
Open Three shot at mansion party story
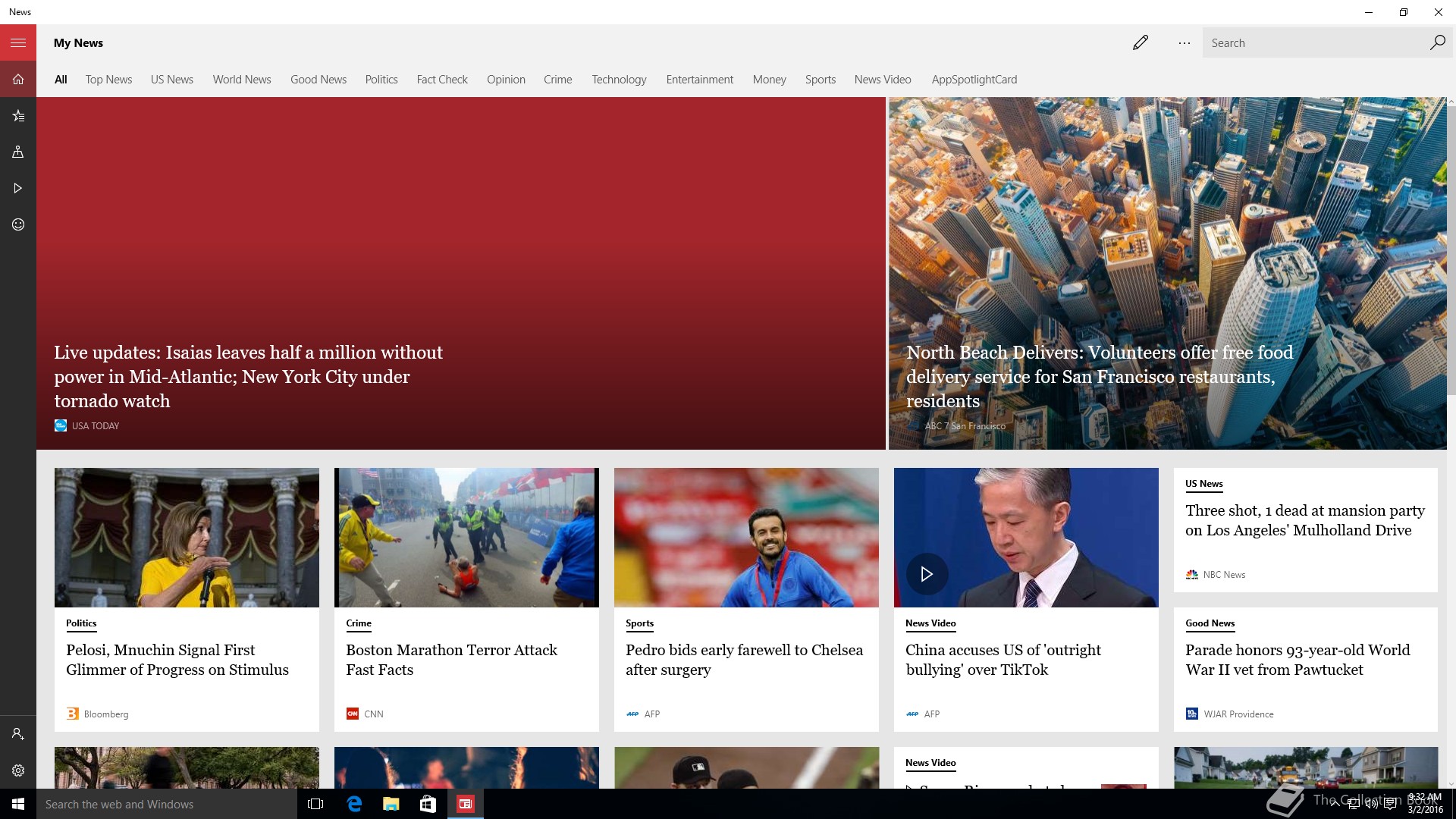click(1305, 520)
